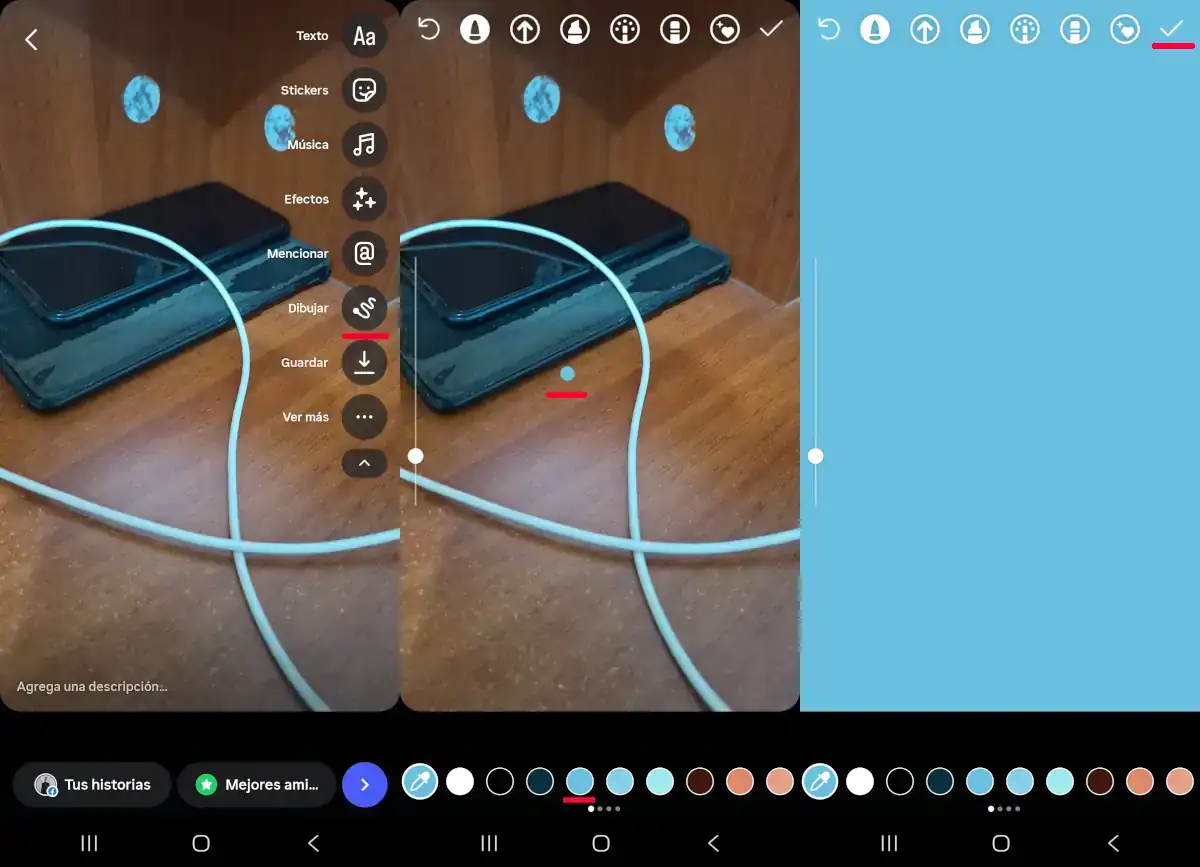Tap the Guardar download icon

tap(364, 363)
